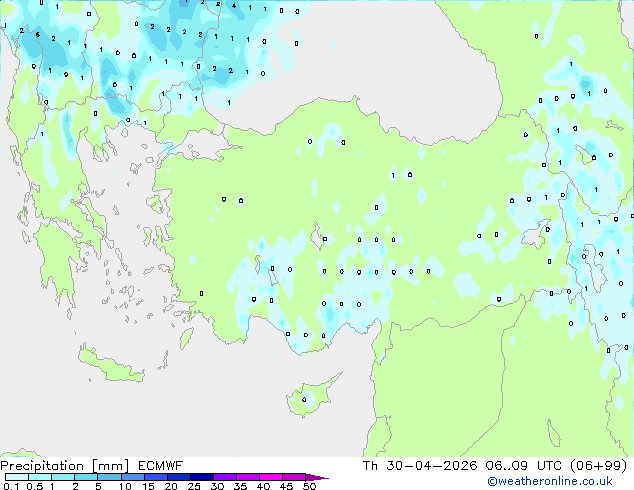Click the legend label '25'
Image resolution: width=634 pixels, height=490 pixels.
[194, 486]
